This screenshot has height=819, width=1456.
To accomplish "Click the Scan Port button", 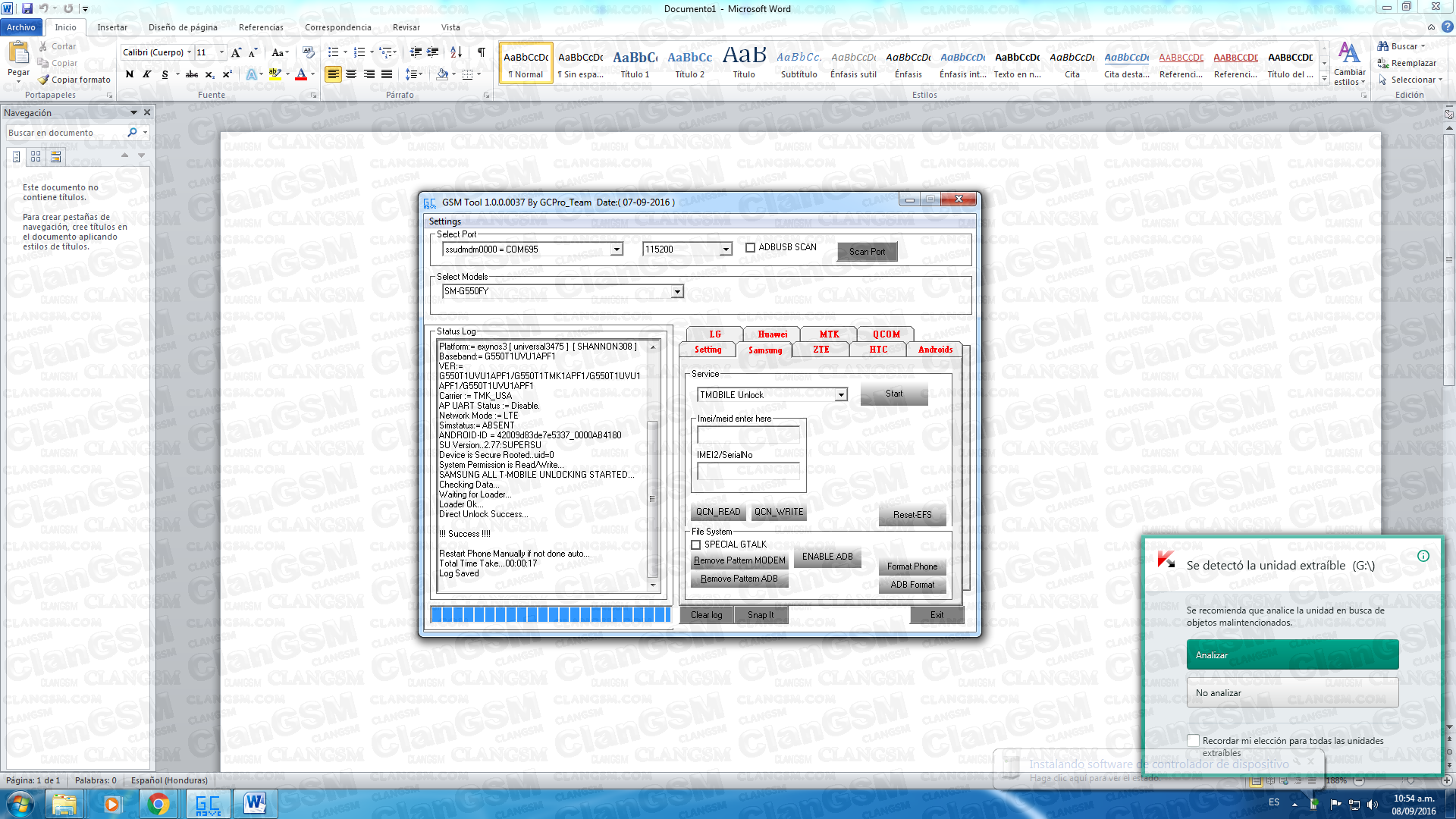I will click(x=867, y=252).
